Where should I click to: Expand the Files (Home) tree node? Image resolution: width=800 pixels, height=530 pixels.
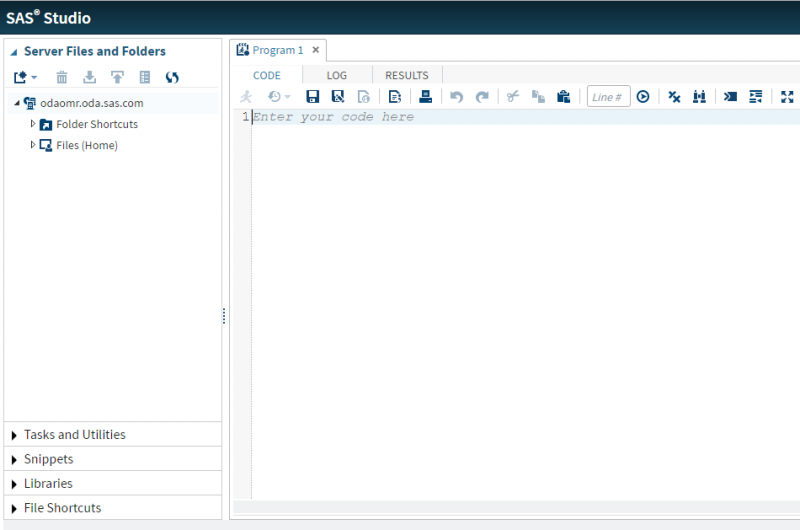pos(33,145)
